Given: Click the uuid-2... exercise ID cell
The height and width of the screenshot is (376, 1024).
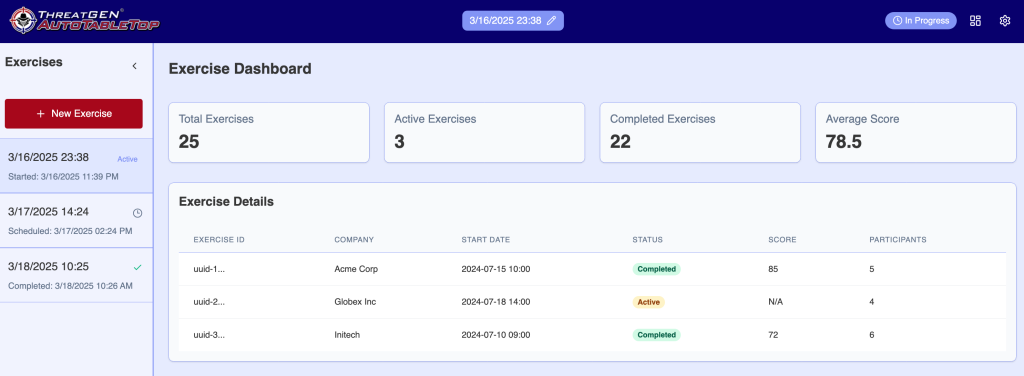Looking at the screenshot, I should tap(209, 302).
